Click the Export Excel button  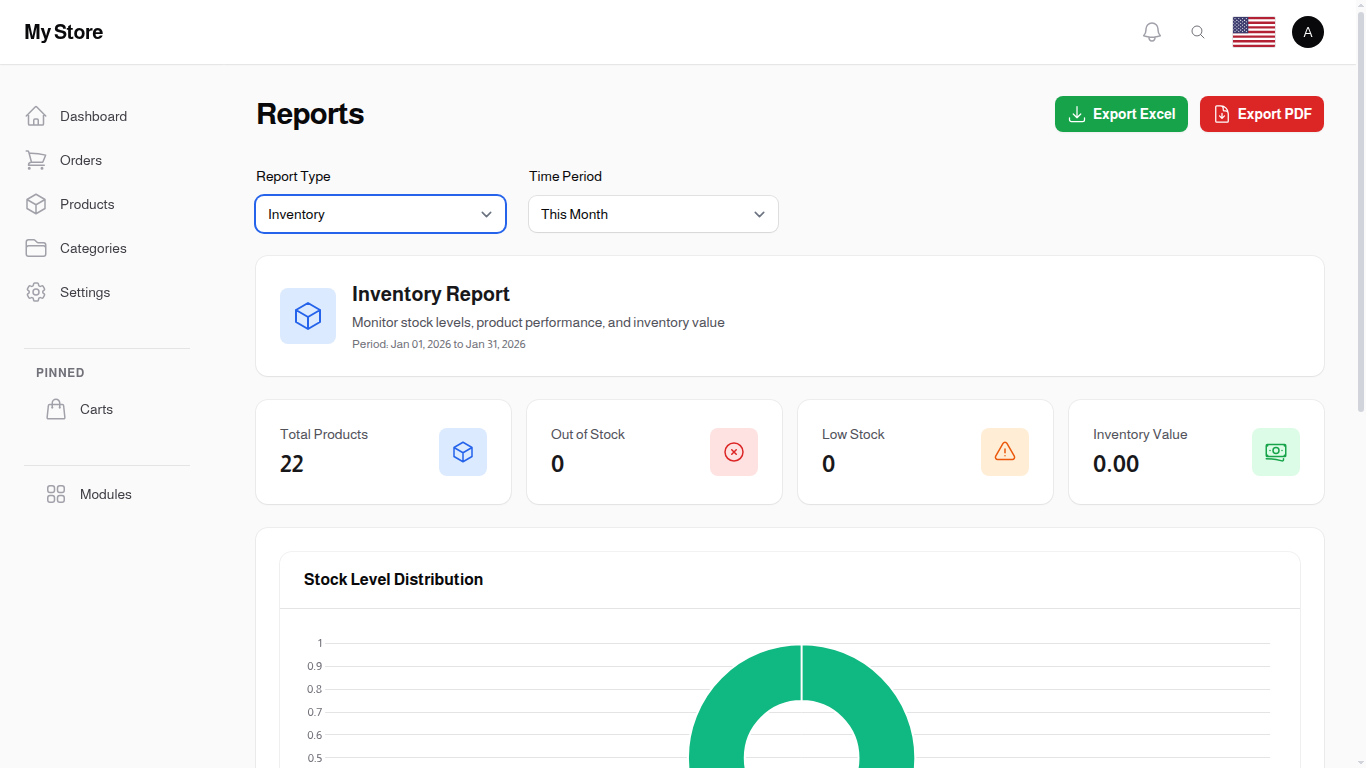(1121, 114)
